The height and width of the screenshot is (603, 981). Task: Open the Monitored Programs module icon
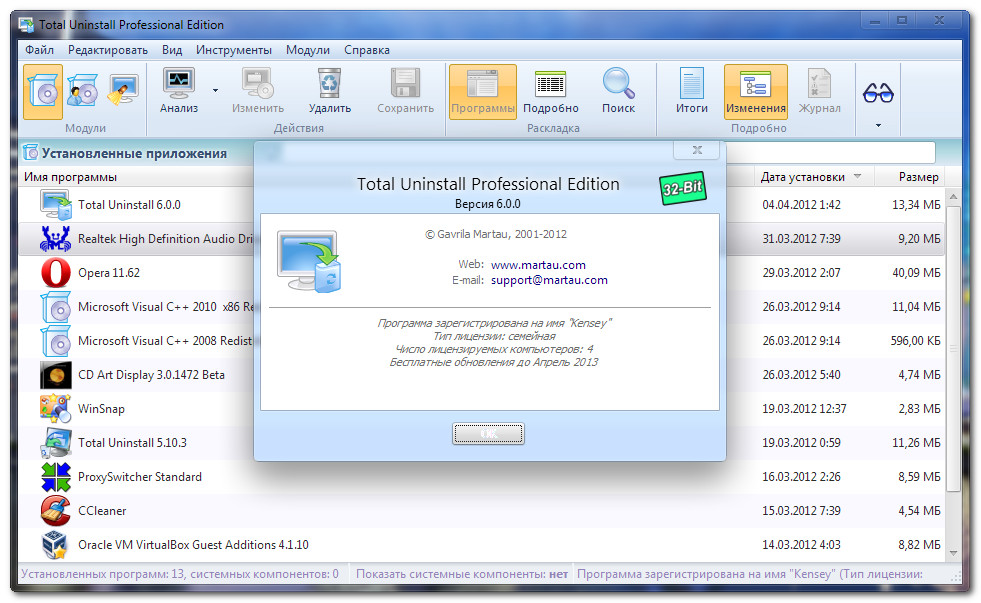click(83, 91)
